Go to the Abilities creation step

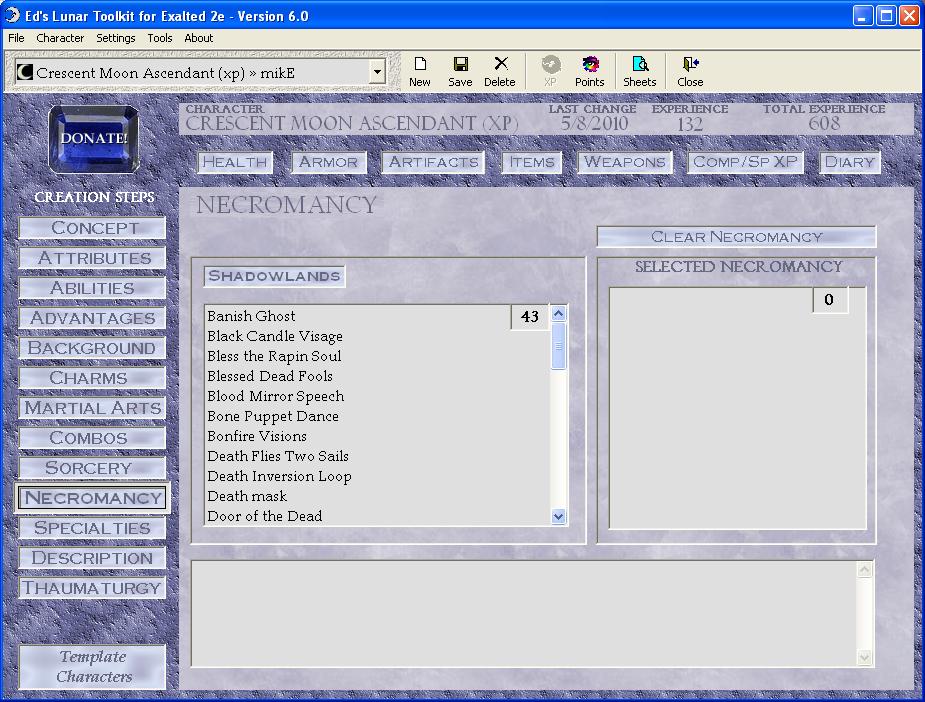[x=93, y=288]
